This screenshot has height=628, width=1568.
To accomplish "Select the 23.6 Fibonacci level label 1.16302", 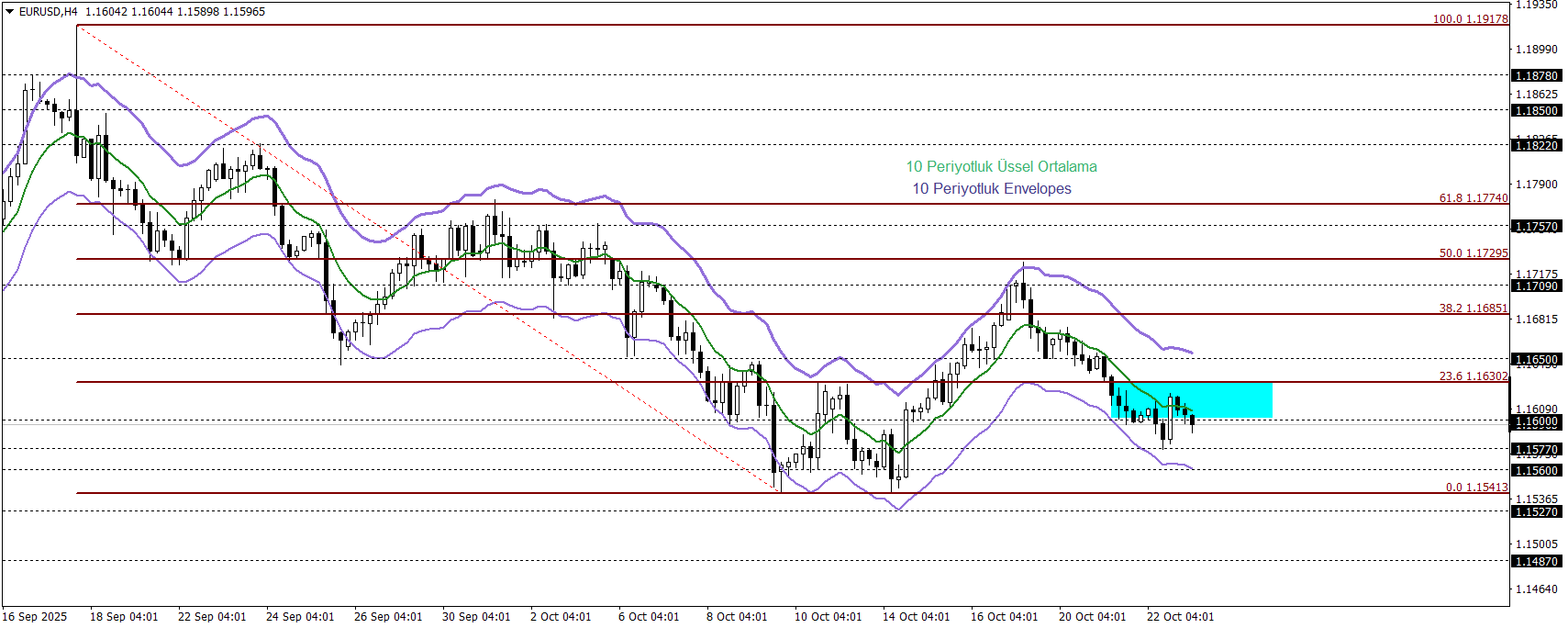I will point(1473,376).
